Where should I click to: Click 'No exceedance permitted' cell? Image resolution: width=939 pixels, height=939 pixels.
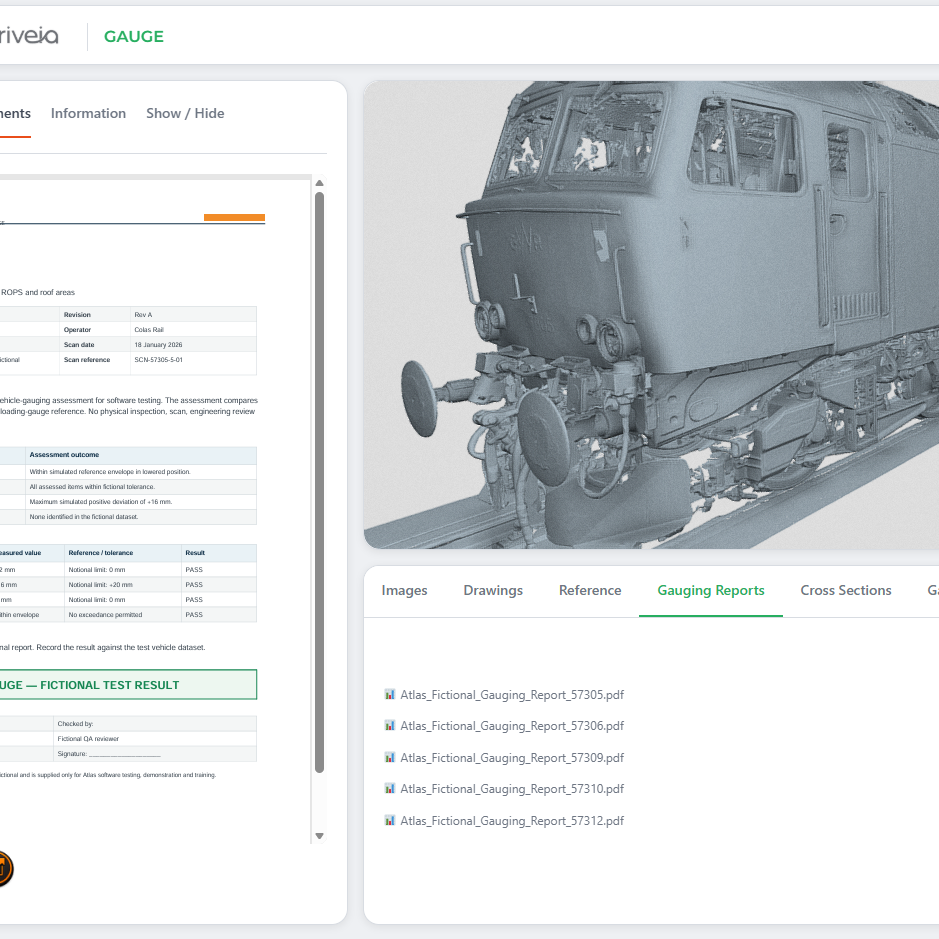(x=105, y=614)
